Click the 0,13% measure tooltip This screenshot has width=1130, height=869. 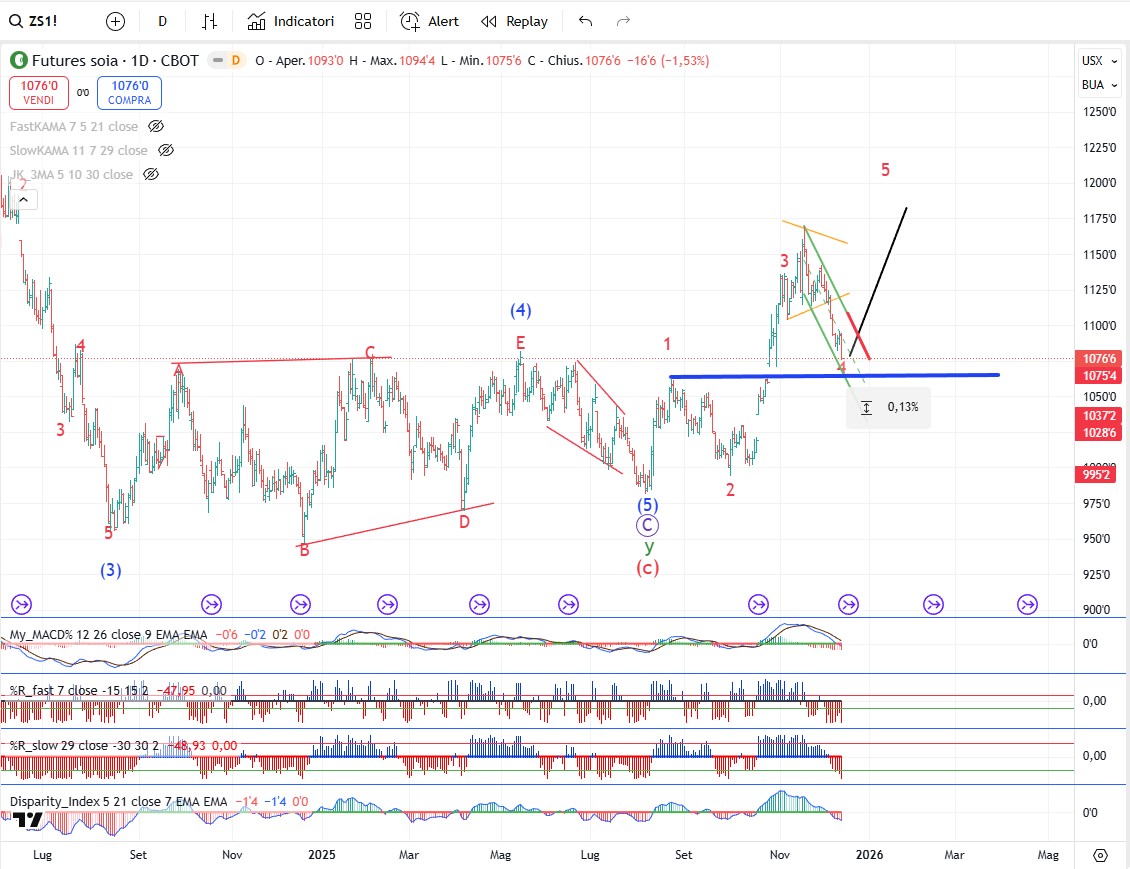(x=888, y=407)
